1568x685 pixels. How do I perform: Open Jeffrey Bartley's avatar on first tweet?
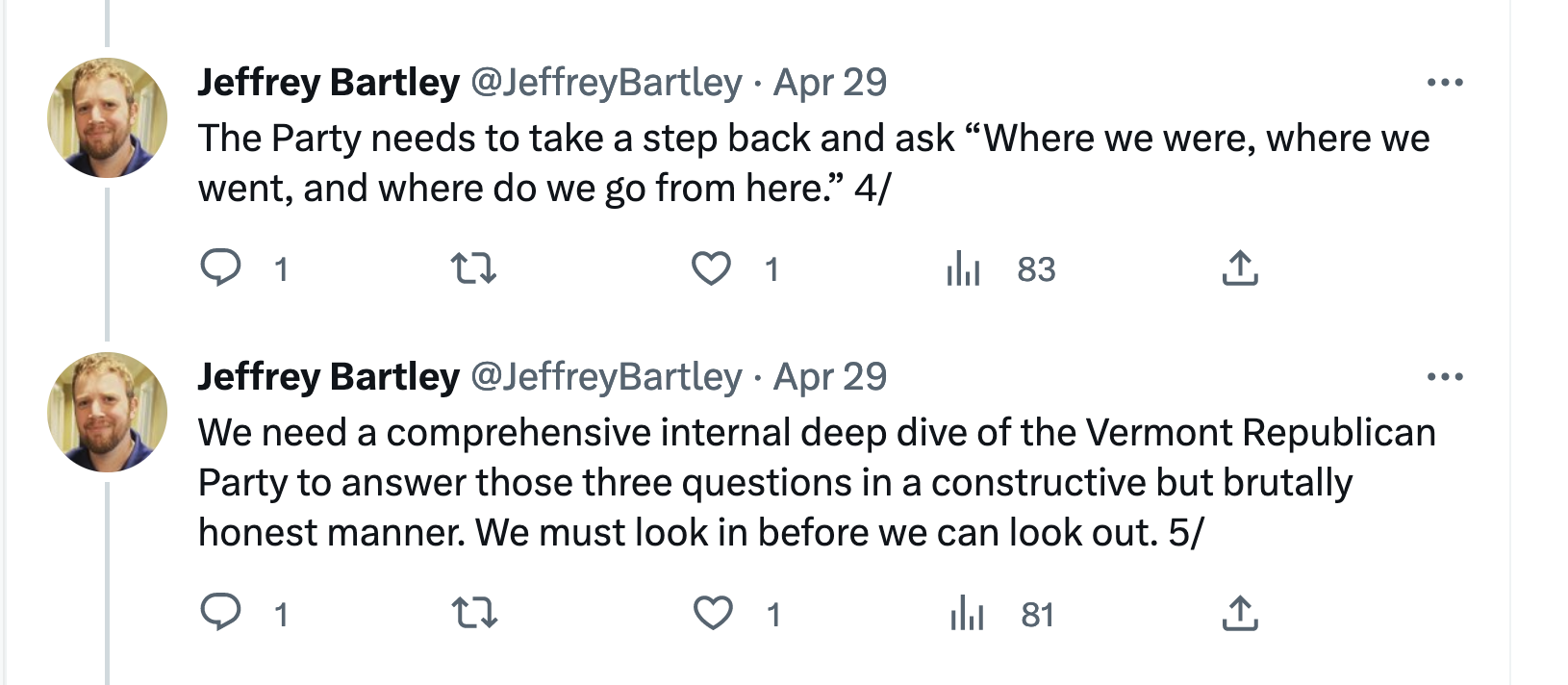click(108, 118)
